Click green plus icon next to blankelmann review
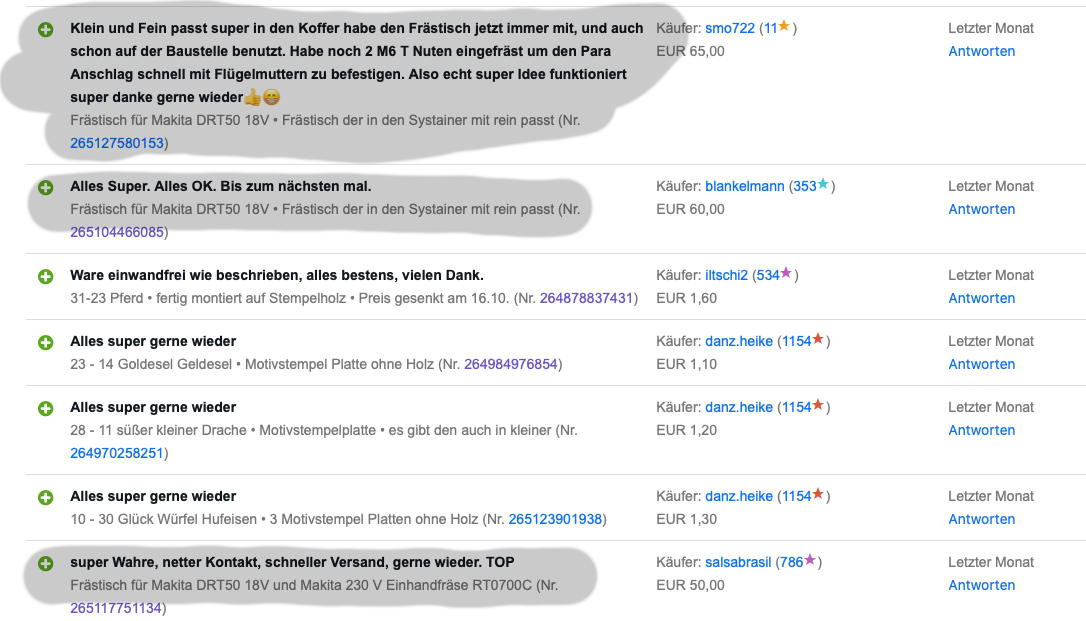This screenshot has width=1086, height=621. pyautogui.click(x=46, y=187)
